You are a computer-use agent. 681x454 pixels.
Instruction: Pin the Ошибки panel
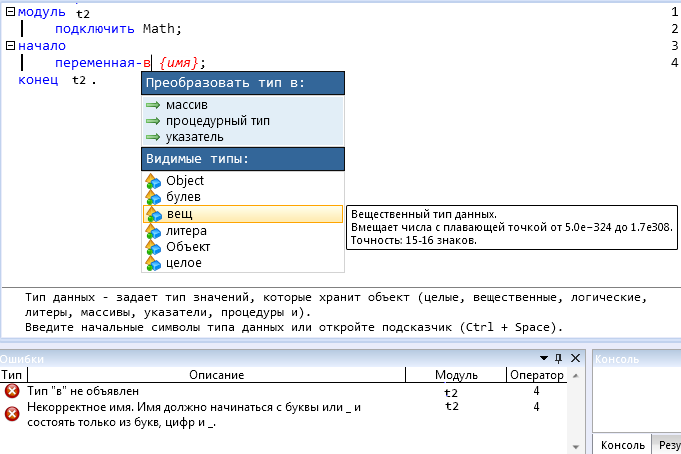click(x=559, y=358)
